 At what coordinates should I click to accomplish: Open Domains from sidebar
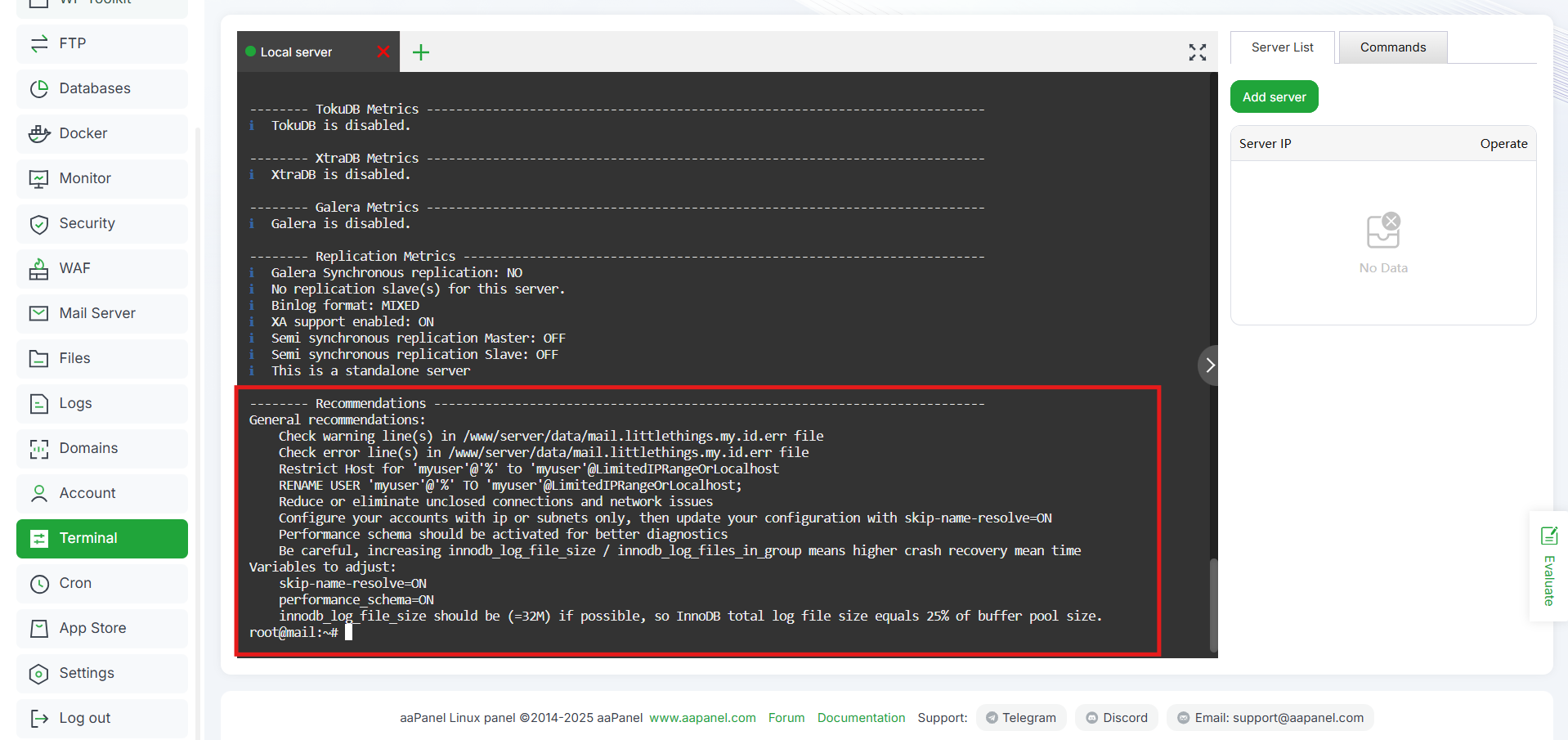pos(102,448)
